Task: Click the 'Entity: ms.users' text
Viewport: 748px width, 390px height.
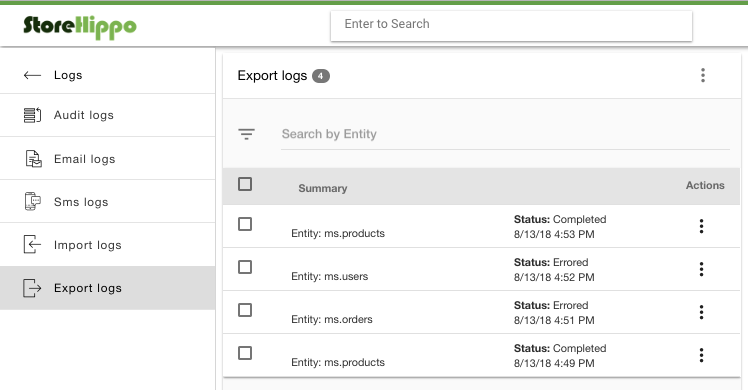Action: pos(330,277)
